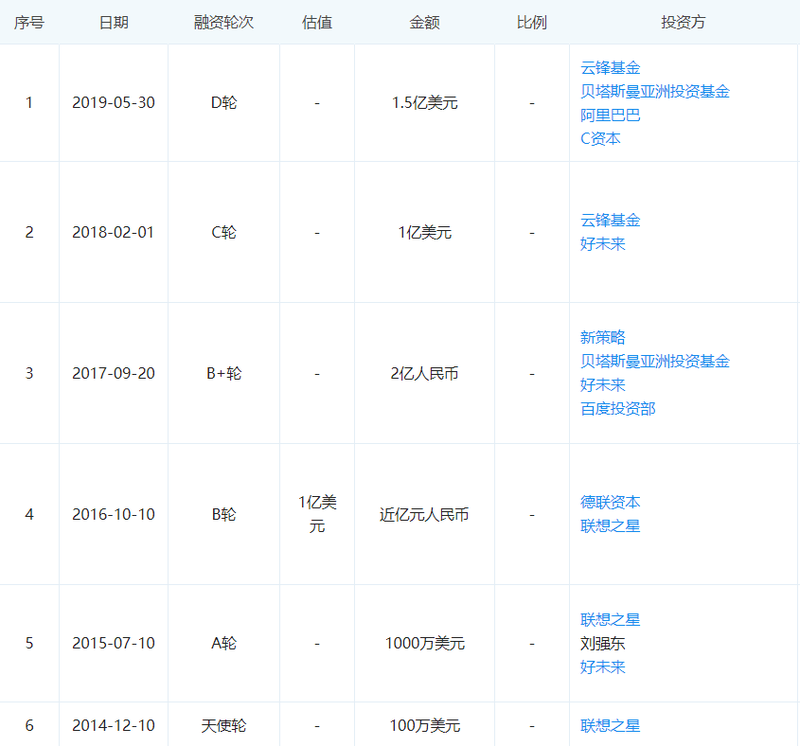The image size is (800, 746).
Task: Open 云锋基金 link in C轮 row
Action: (610, 220)
